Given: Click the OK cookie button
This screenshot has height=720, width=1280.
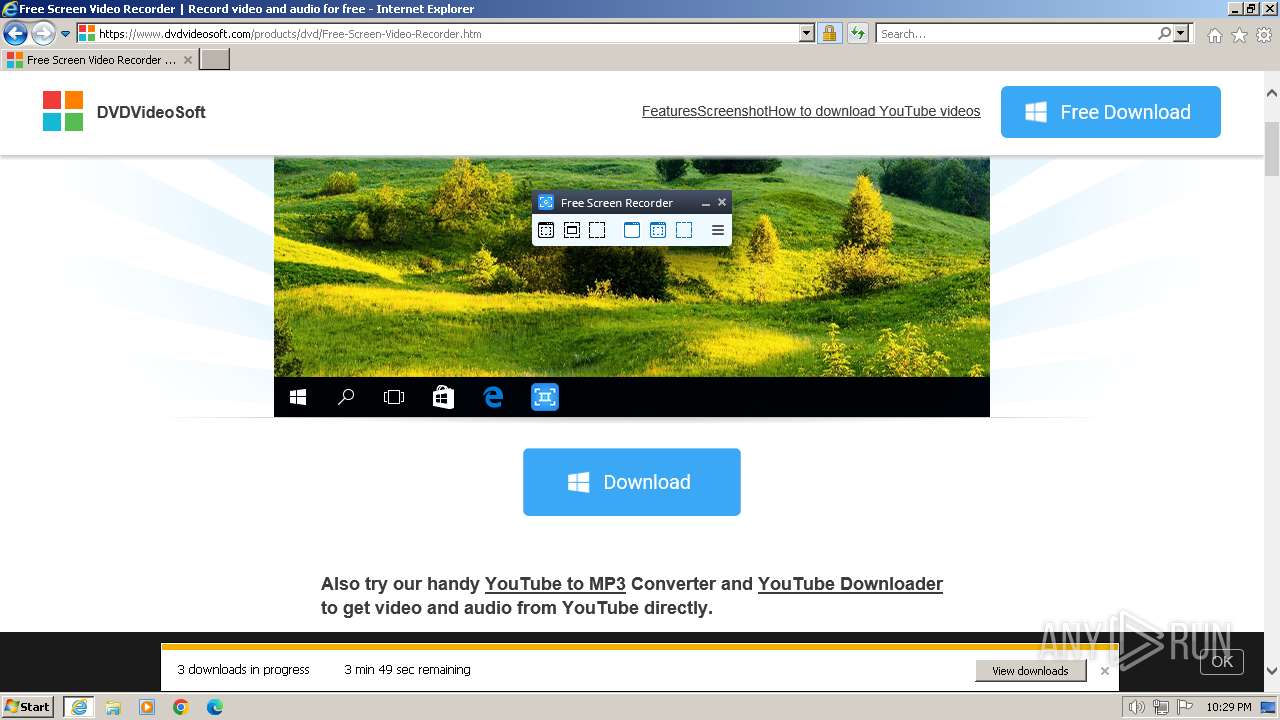Looking at the screenshot, I should [1222, 661].
